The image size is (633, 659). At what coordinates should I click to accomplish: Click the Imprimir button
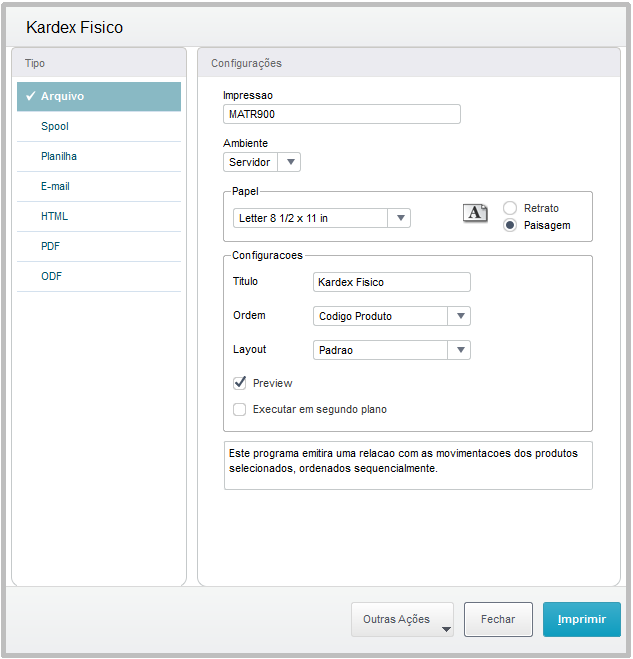(x=581, y=619)
